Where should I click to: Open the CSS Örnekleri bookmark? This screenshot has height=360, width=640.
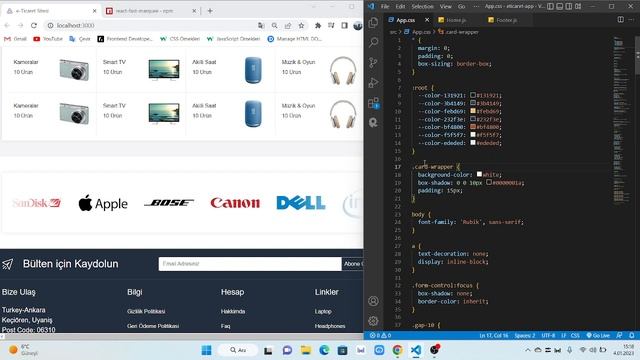(x=180, y=39)
